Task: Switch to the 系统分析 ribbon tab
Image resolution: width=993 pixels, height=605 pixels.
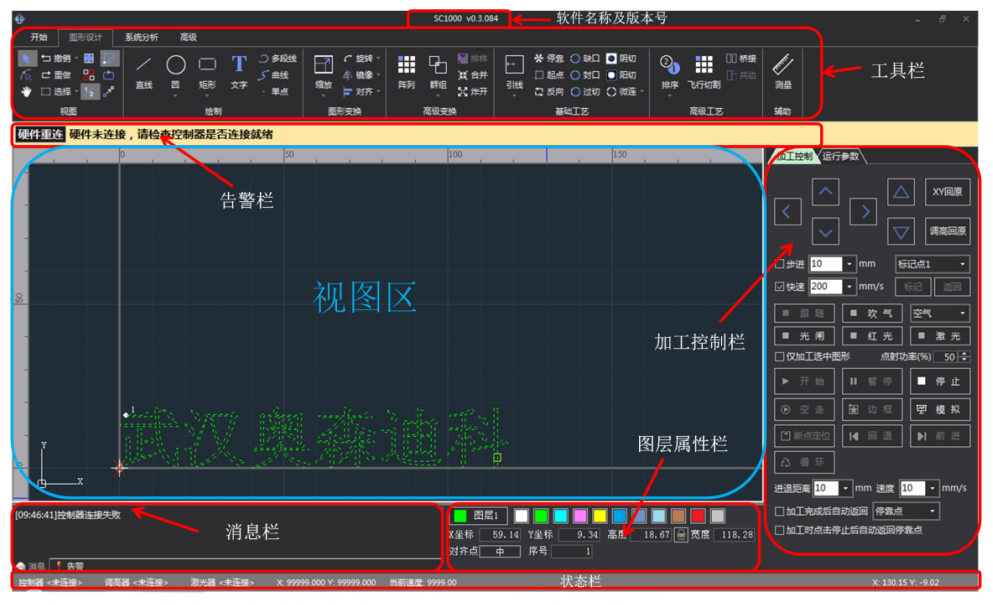Action: [x=140, y=36]
